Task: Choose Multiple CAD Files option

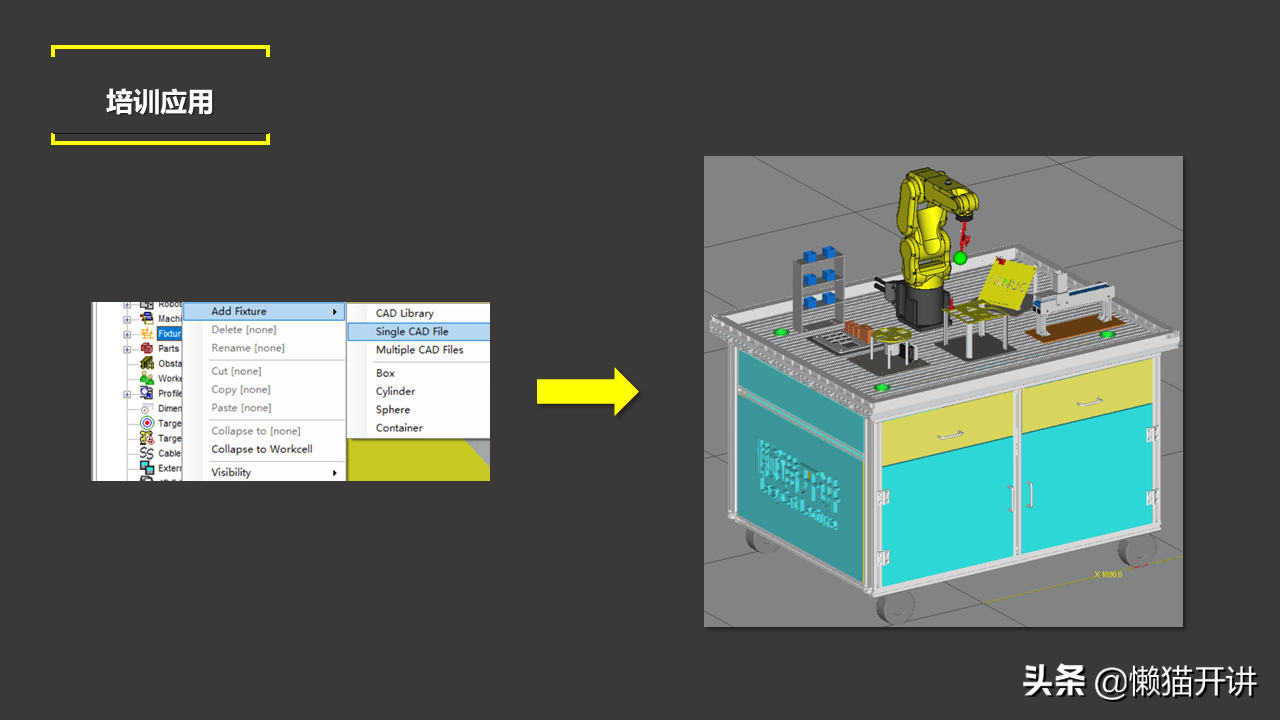Action: pyautogui.click(x=419, y=350)
